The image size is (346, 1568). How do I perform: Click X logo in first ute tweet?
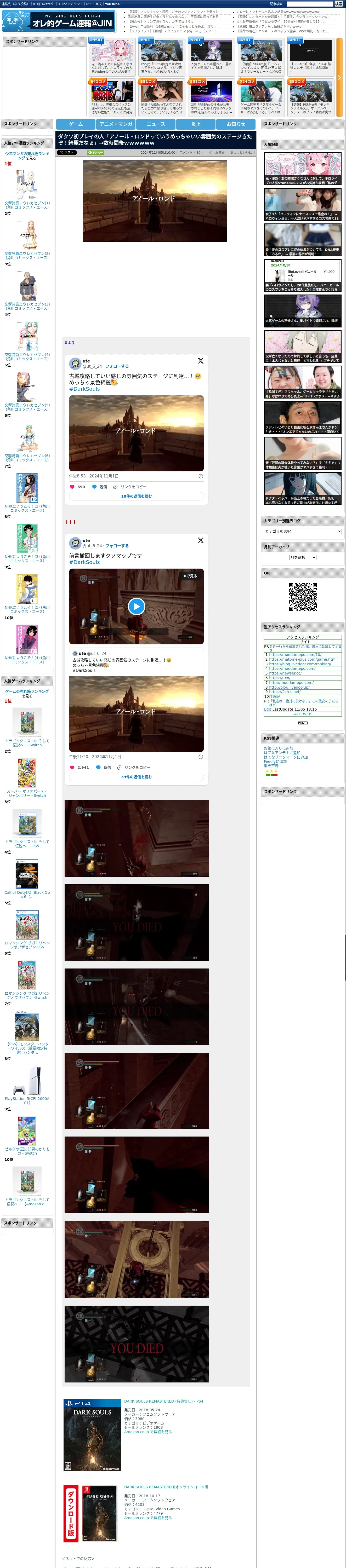click(x=200, y=361)
